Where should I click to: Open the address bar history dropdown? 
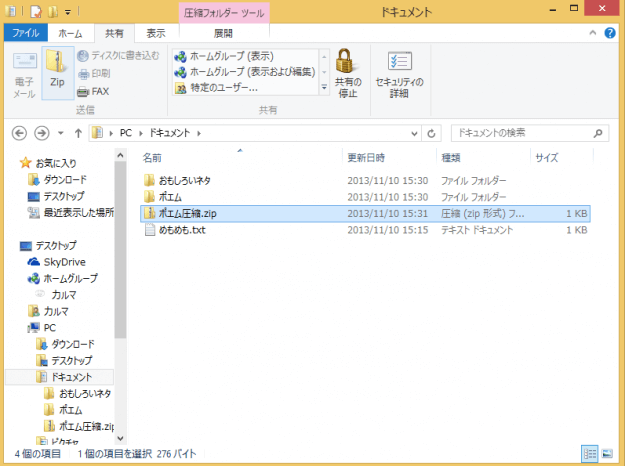pyautogui.click(x=415, y=132)
